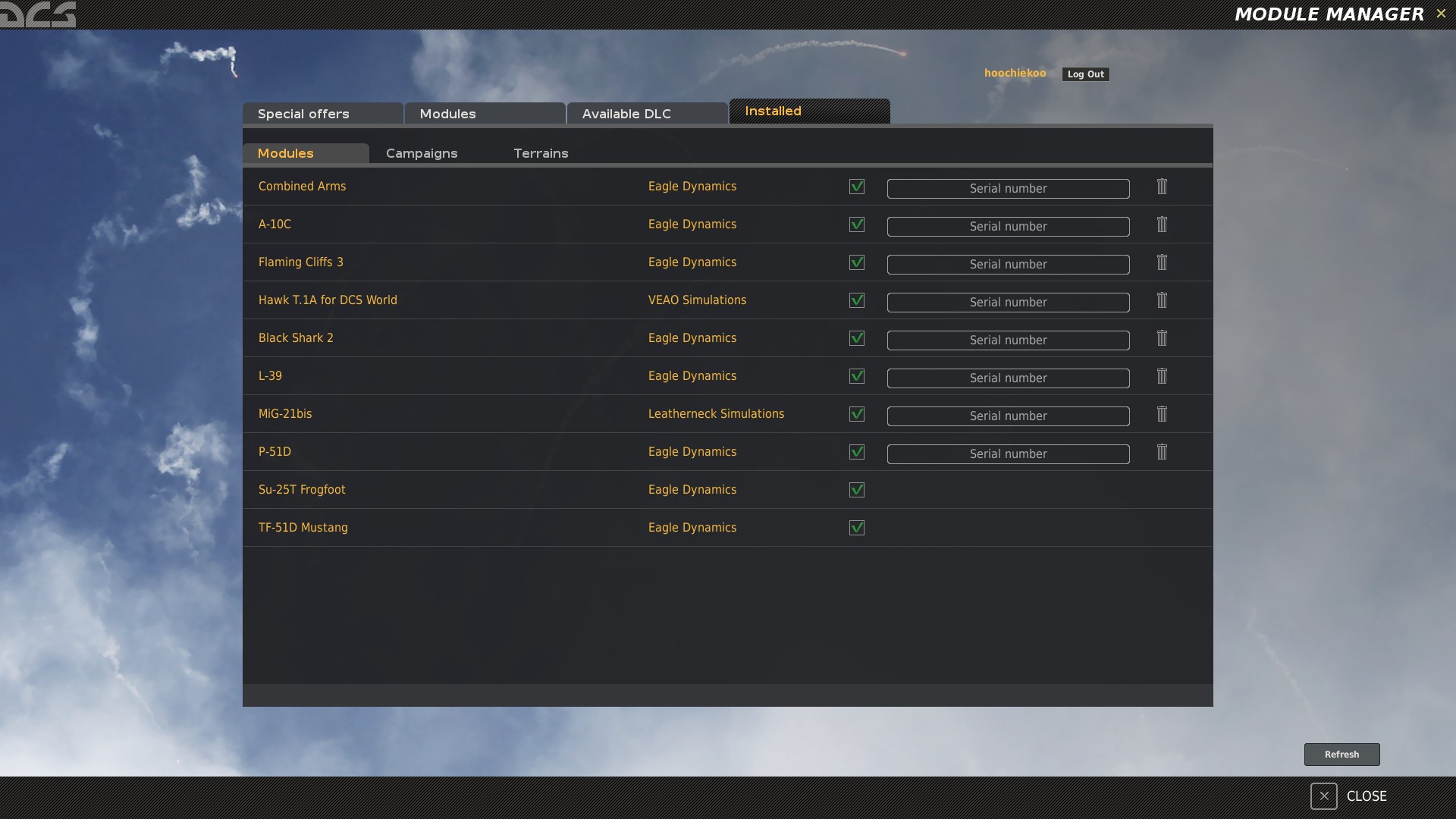This screenshot has height=819, width=1456.
Task: Click the trash icon for A-10C
Action: coord(1162,224)
